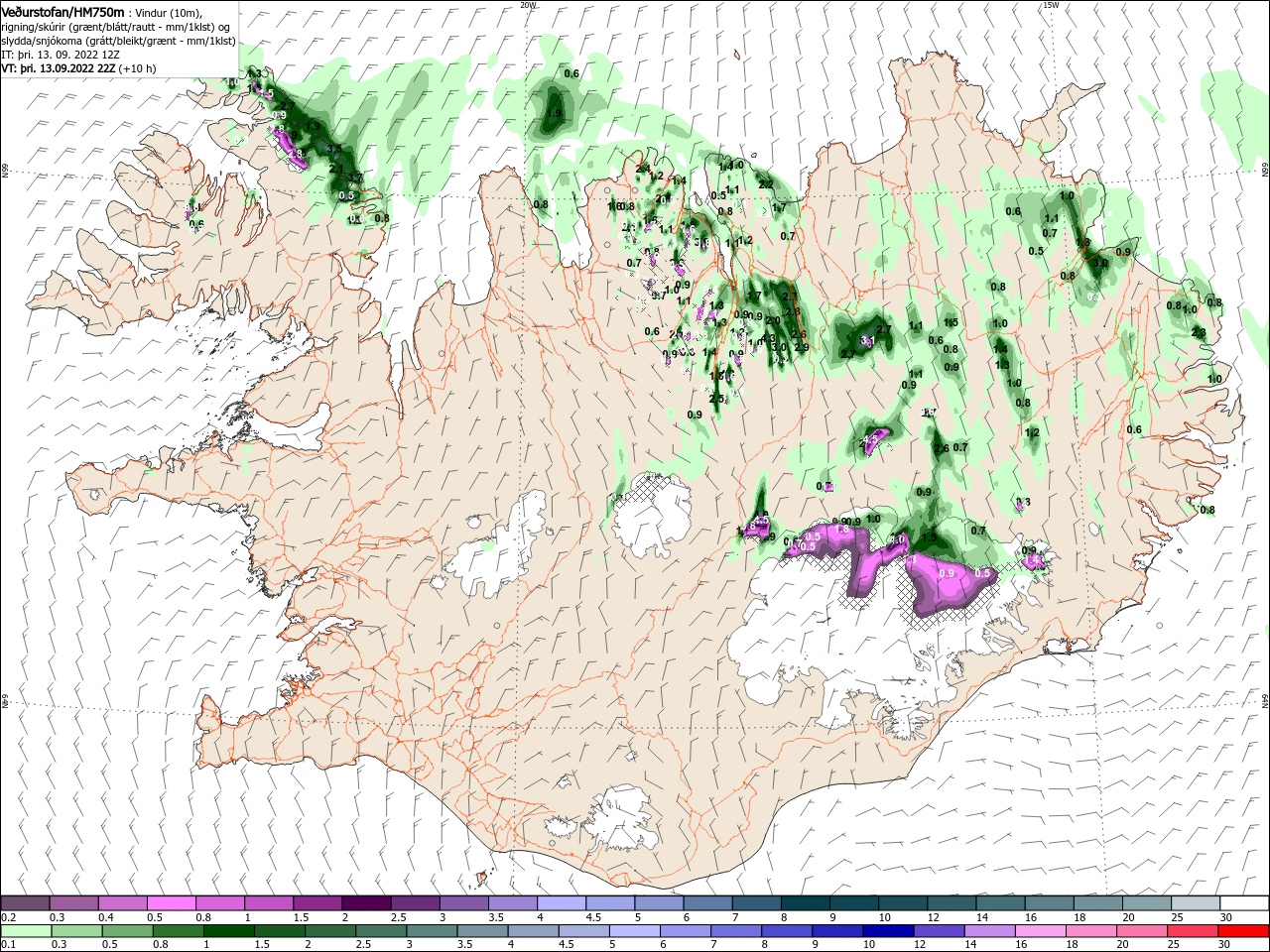Select darkest green lower swatch 1 to 1.5
The width and height of the screenshot is (1270, 952).
pyautogui.click(x=228, y=931)
